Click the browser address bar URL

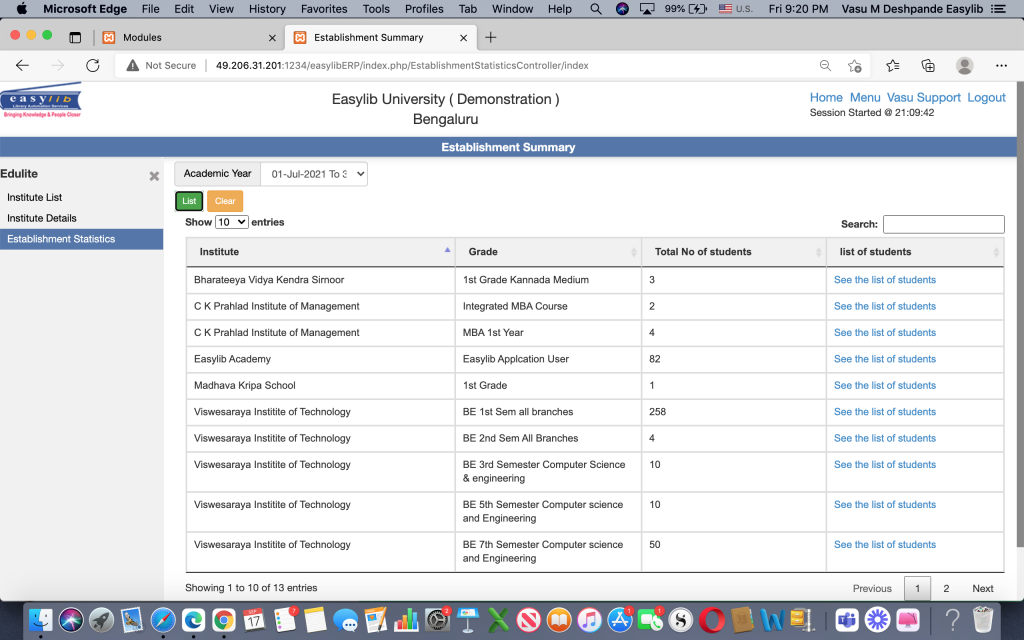tap(402, 65)
